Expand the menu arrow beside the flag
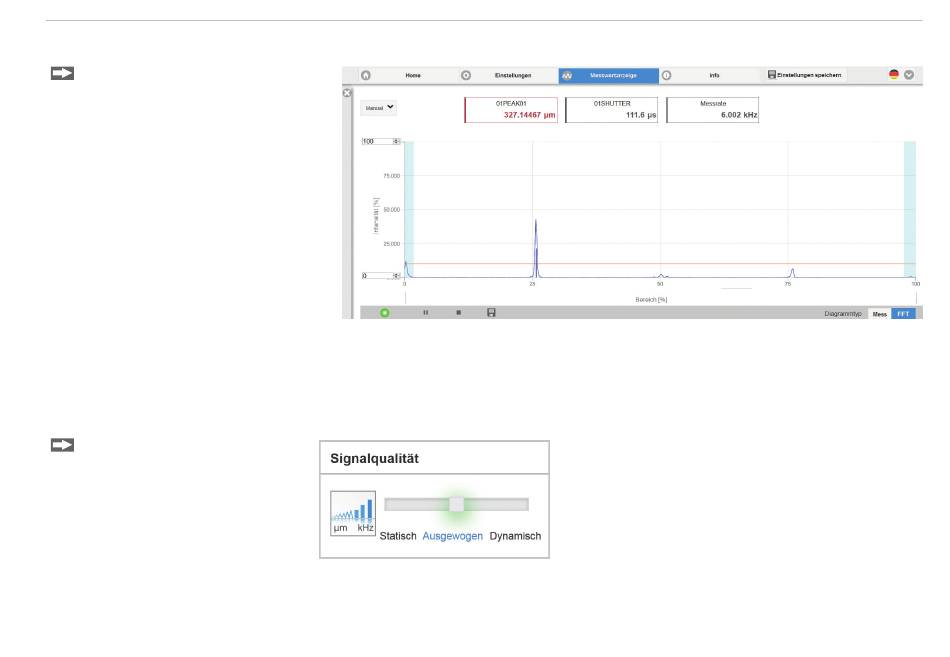This screenshot has width=950, height=657. coord(909,75)
